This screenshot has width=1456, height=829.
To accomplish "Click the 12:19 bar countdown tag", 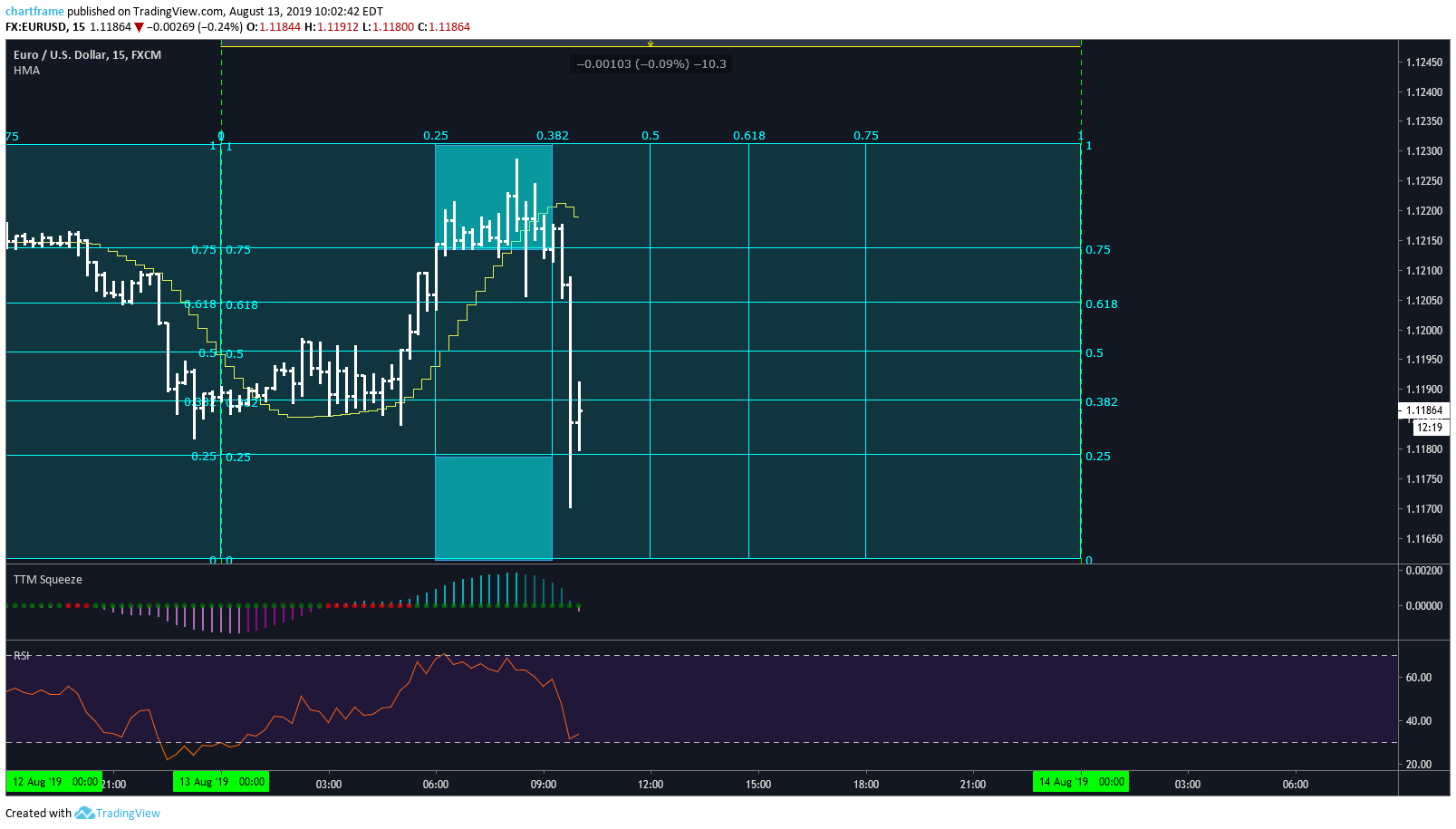I will [1430, 428].
